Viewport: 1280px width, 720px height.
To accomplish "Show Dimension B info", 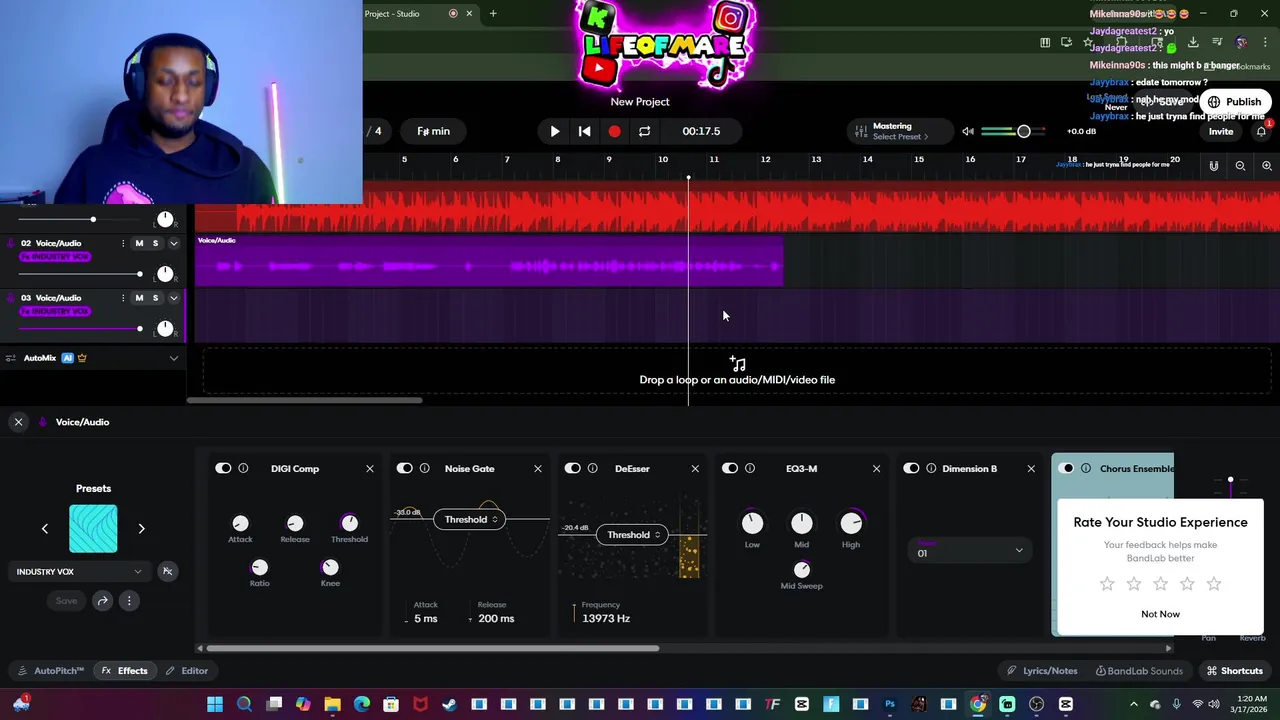I will pos(931,468).
